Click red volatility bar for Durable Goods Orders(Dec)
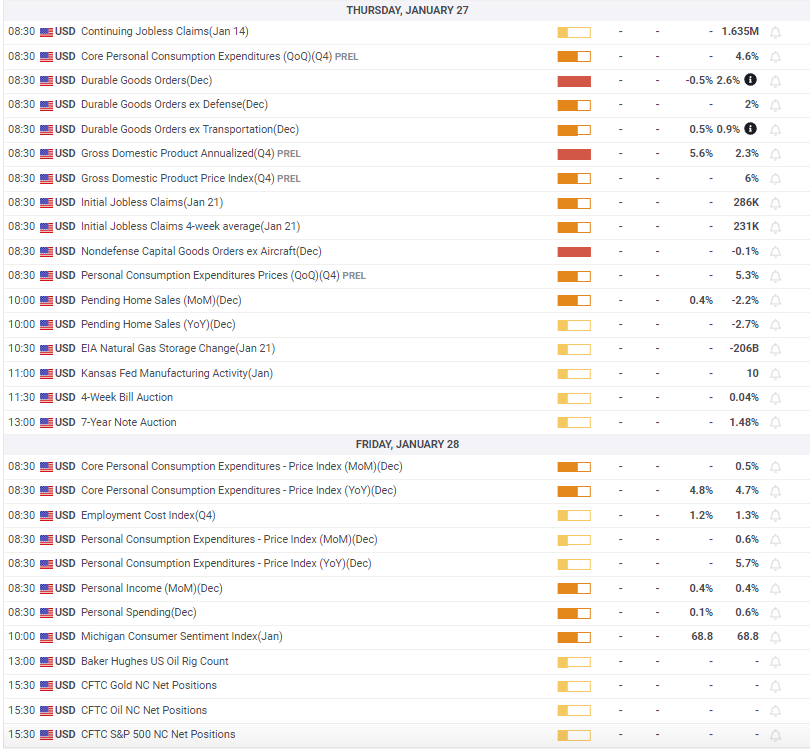Screen dimensions: 810x749 (574, 81)
